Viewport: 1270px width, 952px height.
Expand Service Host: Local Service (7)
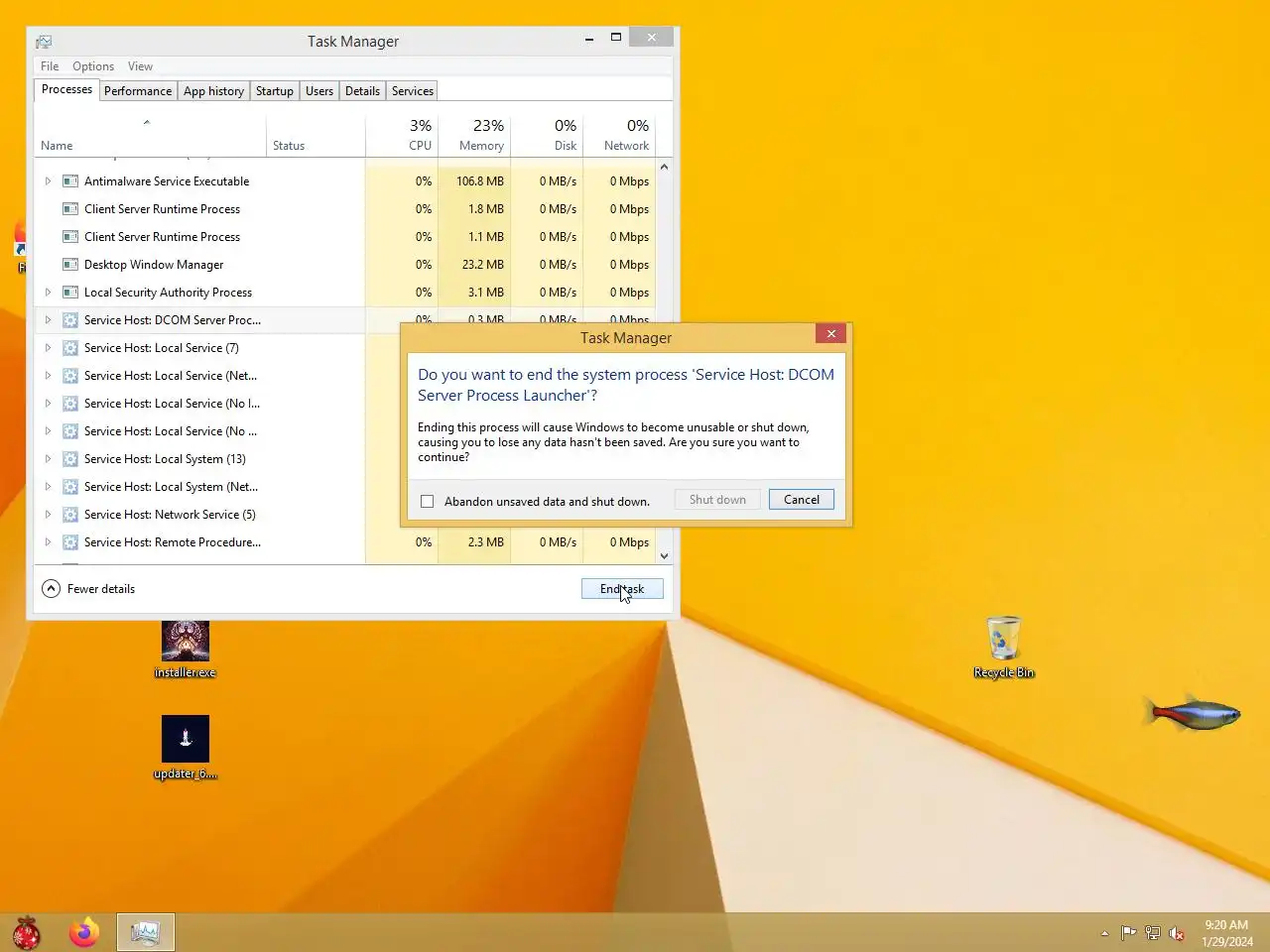click(x=48, y=348)
